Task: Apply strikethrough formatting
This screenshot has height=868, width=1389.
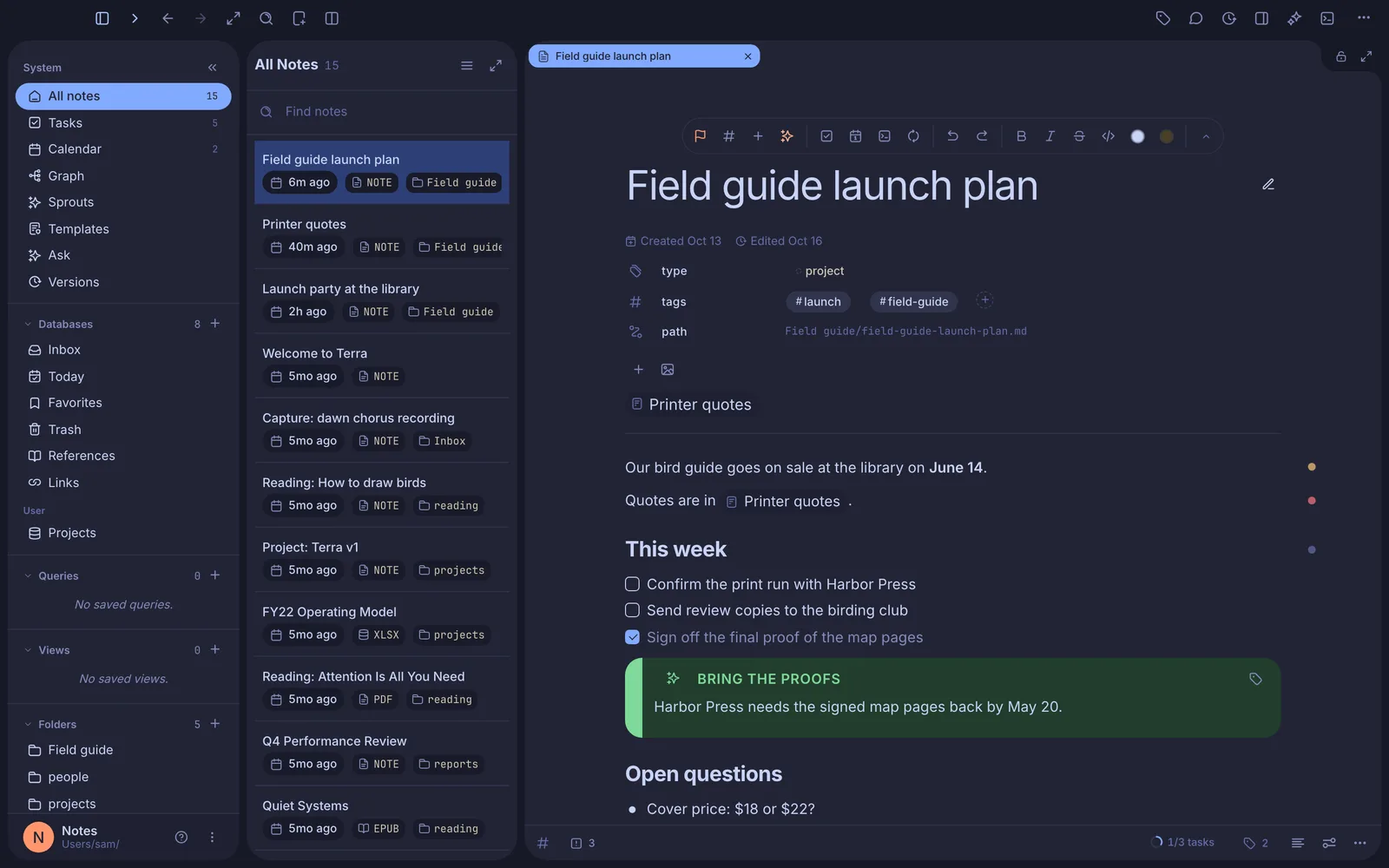Action: [1079, 136]
